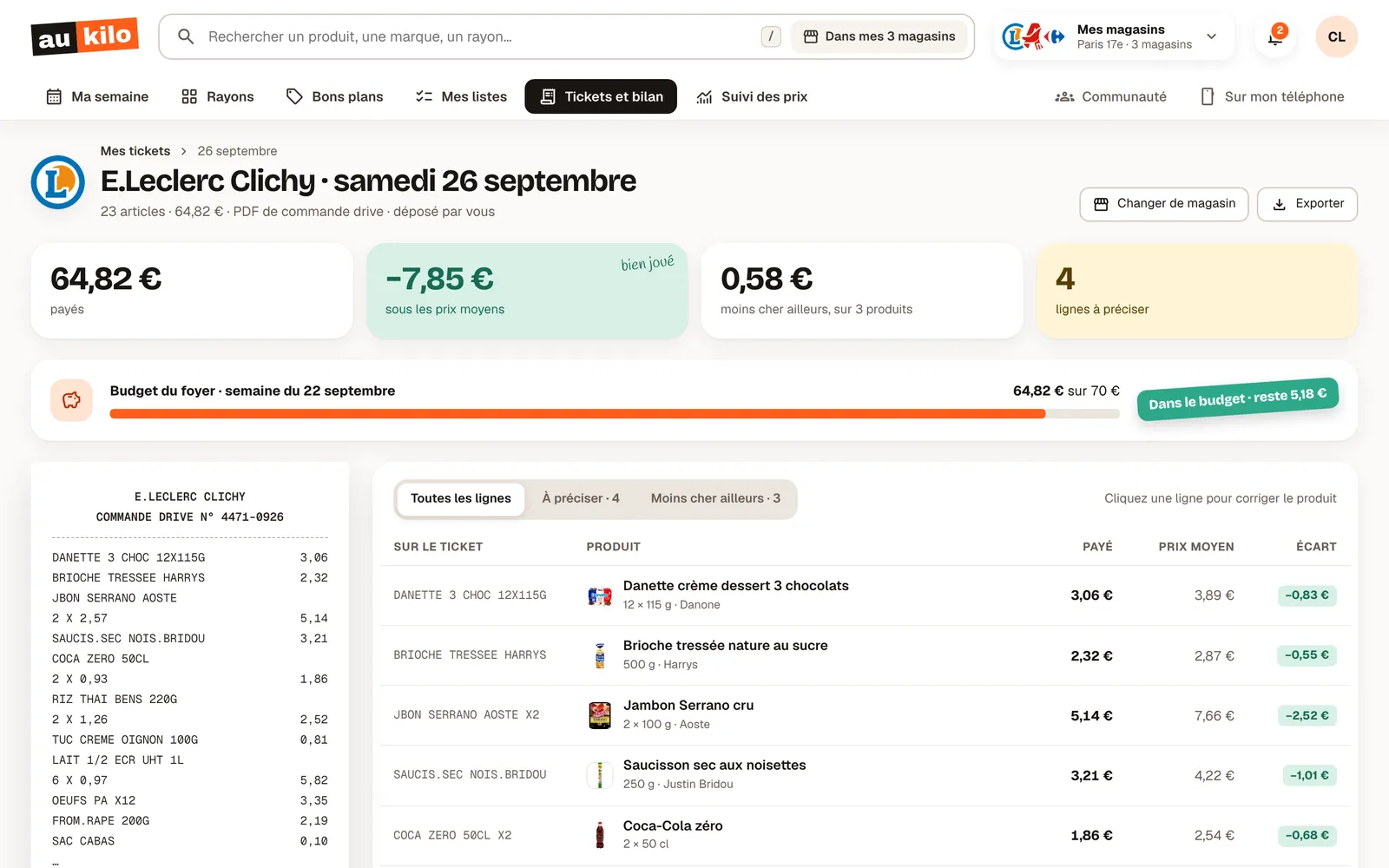Click the ÉCART column header

coord(1316,547)
